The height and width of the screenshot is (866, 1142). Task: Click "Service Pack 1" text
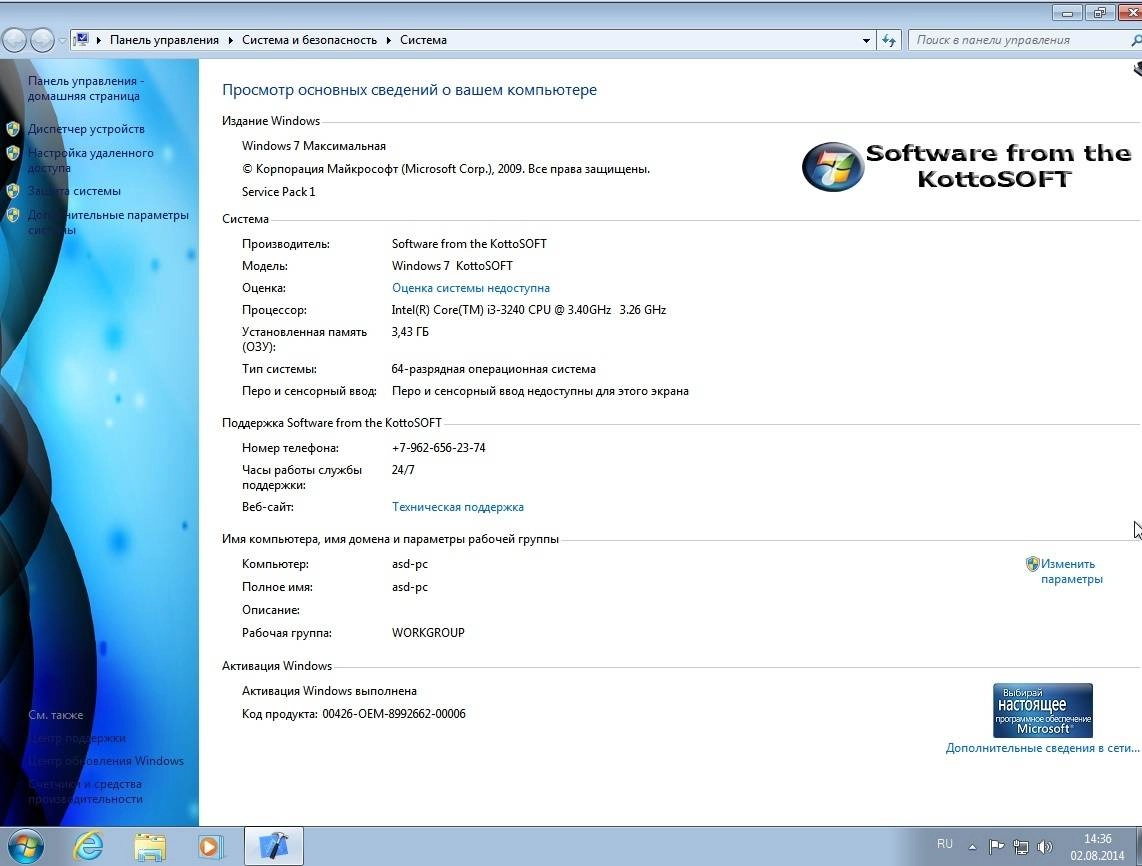pyautogui.click(x=278, y=192)
